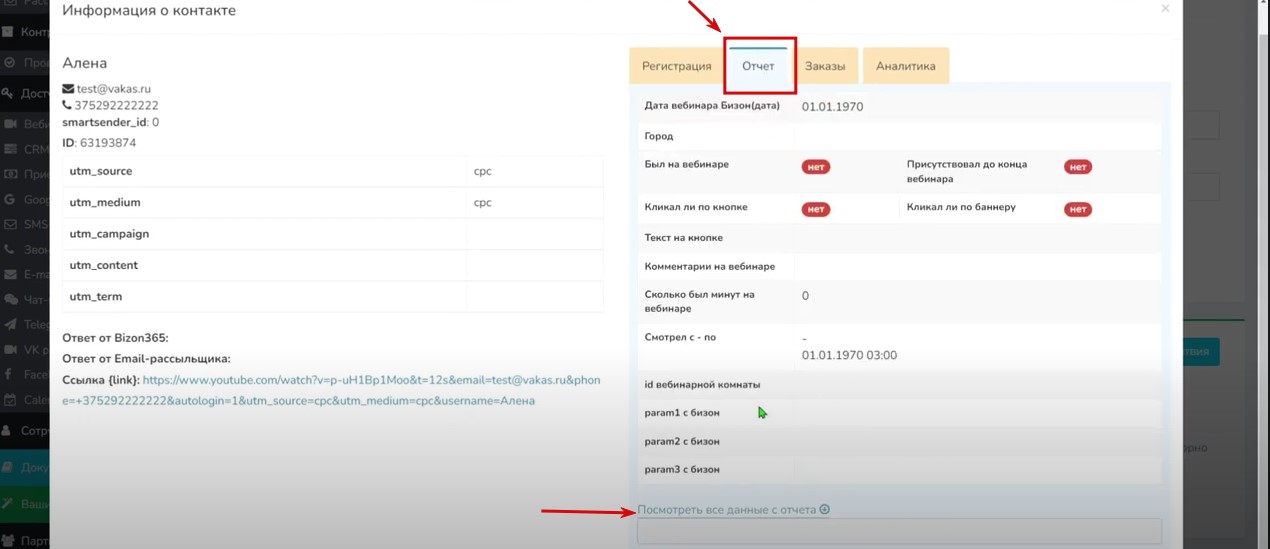The image size is (1270, 549).
Task: Click the 'нет' badge for 'Кликал ли по баннеру'
Action: [1077, 209]
